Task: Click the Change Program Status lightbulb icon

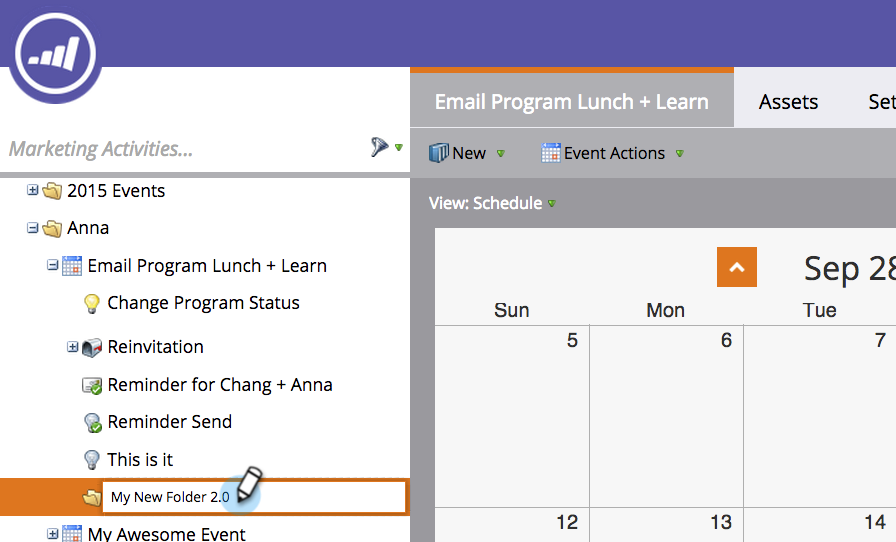Action: tap(91, 303)
